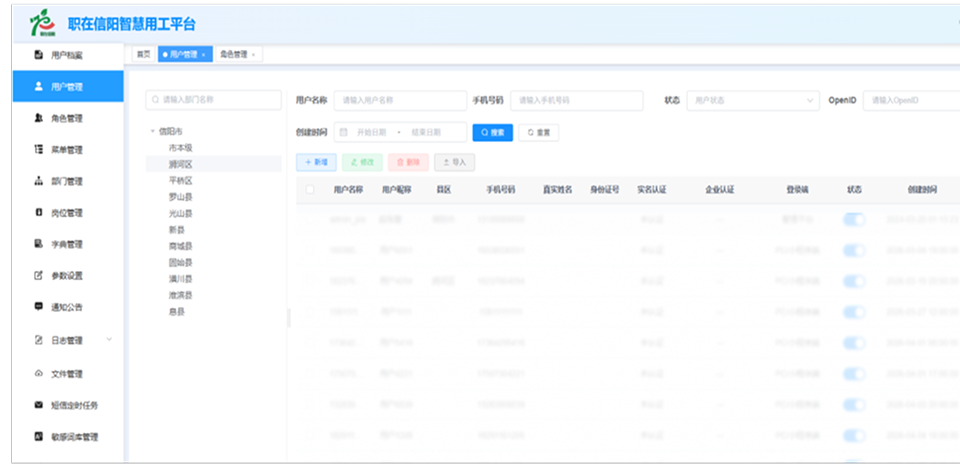Select the active 用户管理 tab
960x464 pixels.
coord(185,54)
